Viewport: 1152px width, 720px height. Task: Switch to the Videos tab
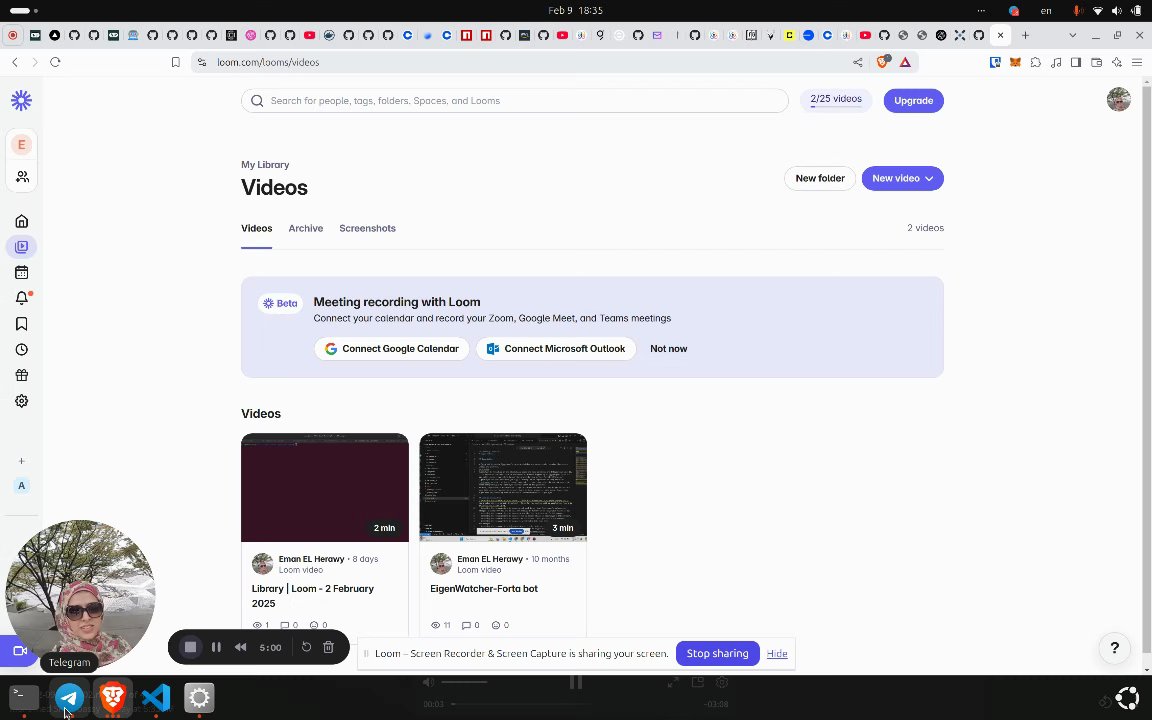256,228
